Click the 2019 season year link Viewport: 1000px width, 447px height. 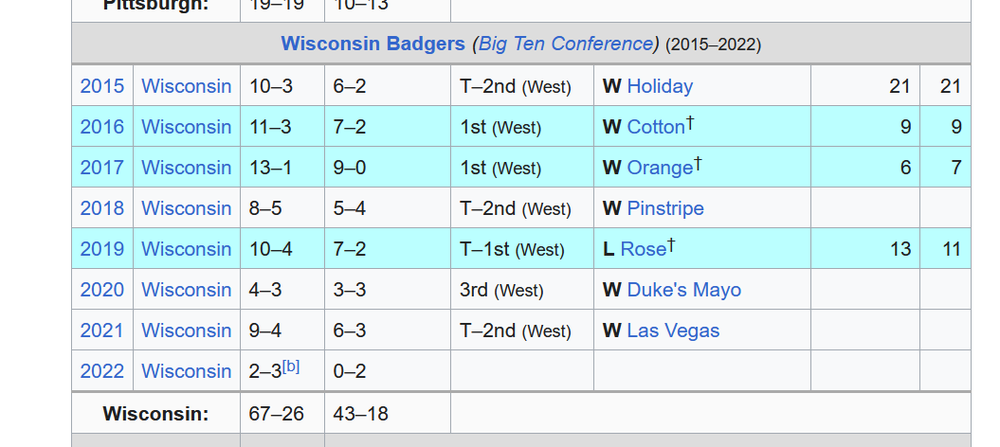click(102, 249)
